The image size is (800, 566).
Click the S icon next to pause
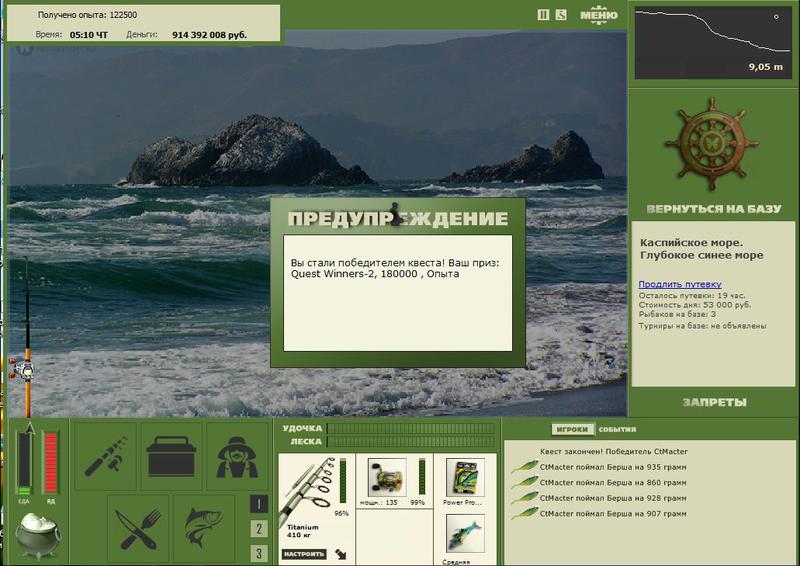click(561, 15)
